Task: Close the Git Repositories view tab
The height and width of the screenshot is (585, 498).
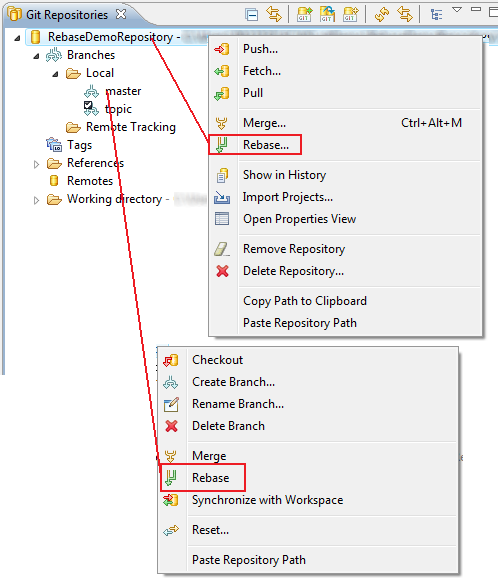Action: point(121,14)
